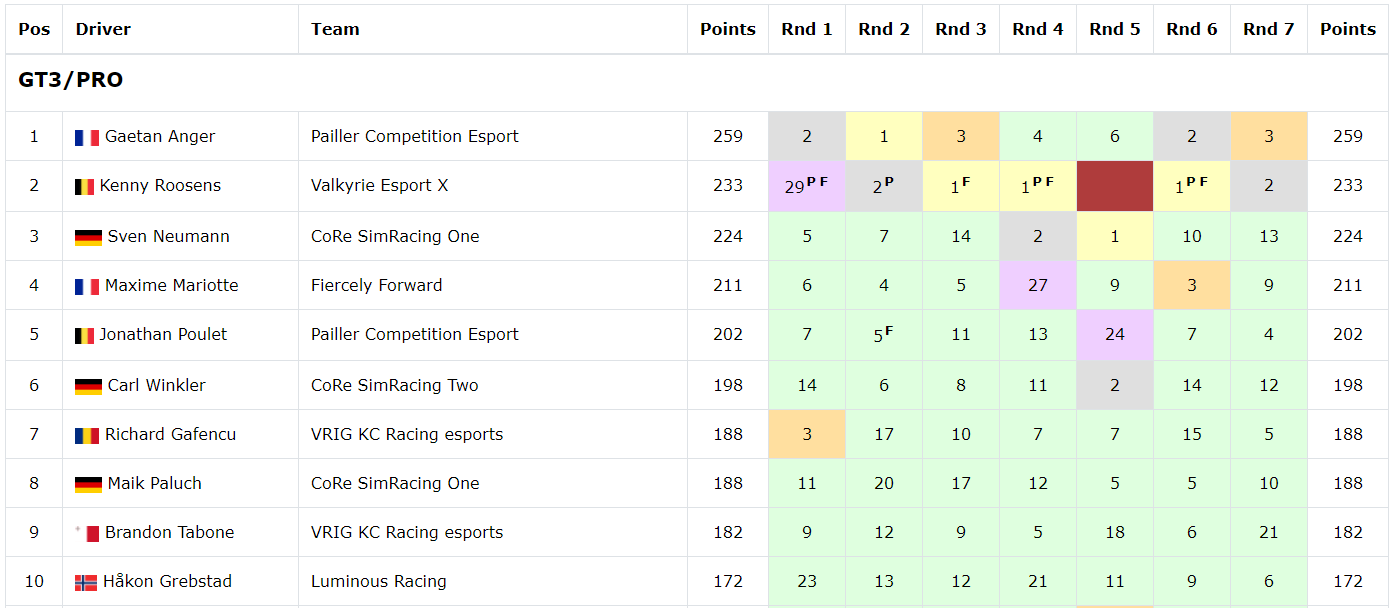1394x608 pixels.
Task: Click the purple Rnd 4 cell showing 27
Action: pos(1038,285)
